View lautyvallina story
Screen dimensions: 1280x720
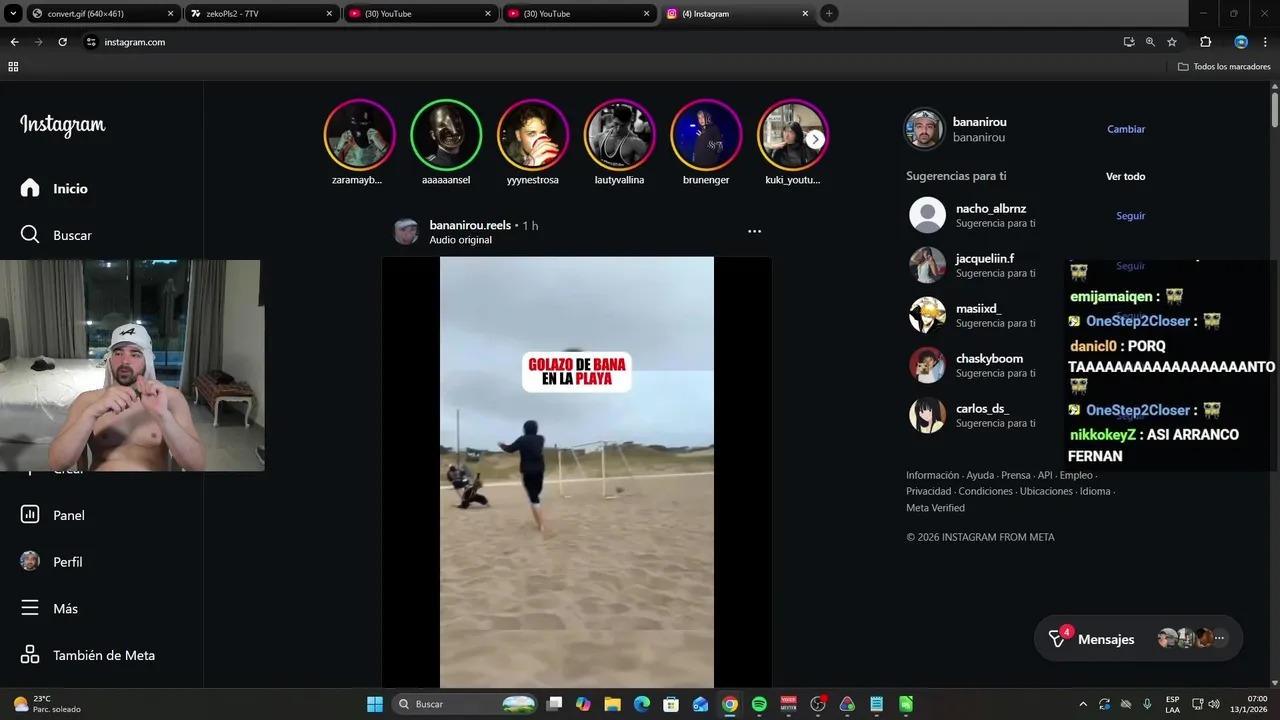tap(620, 135)
